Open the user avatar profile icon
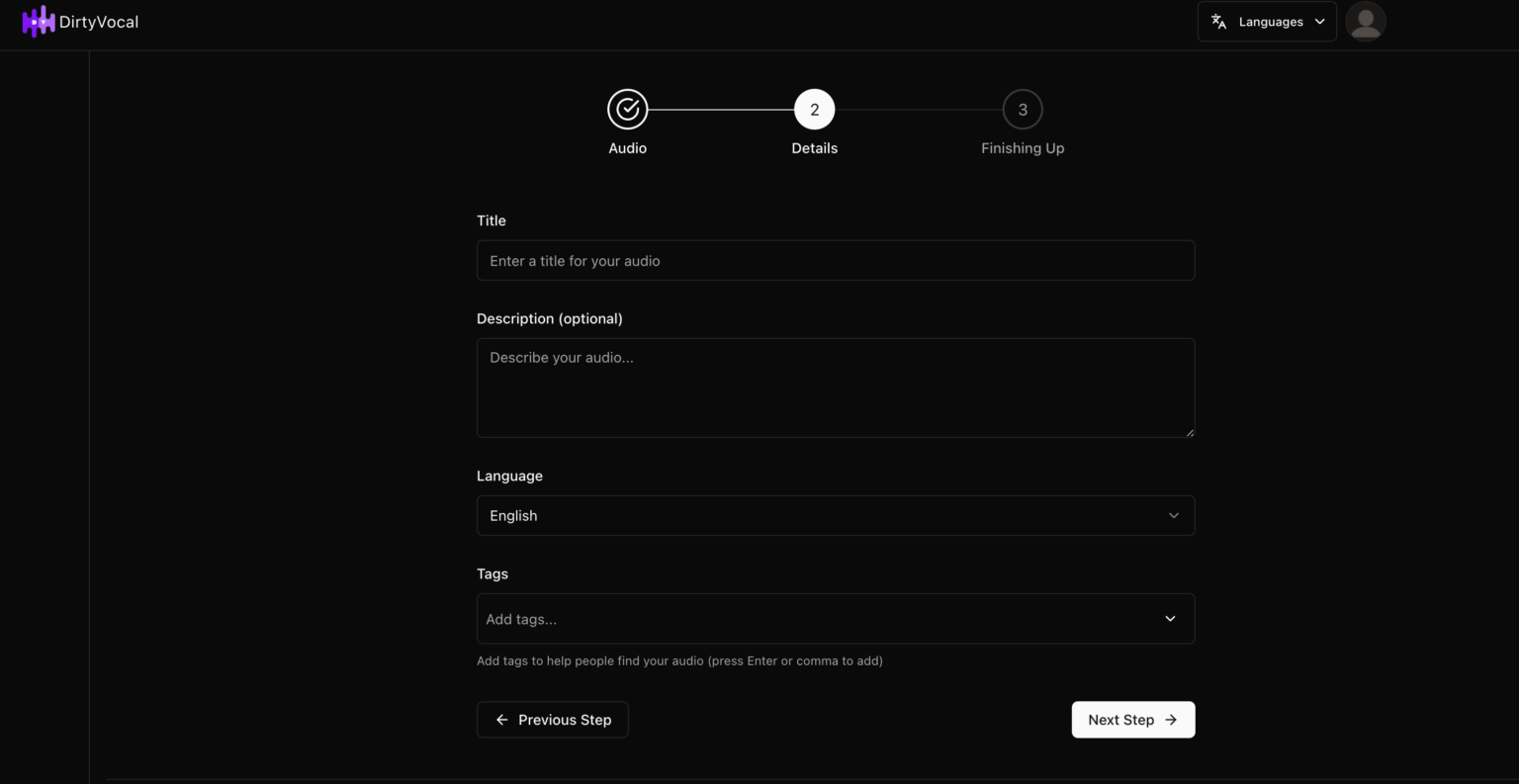Viewport: 1519px width, 784px height. click(x=1366, y=21)
